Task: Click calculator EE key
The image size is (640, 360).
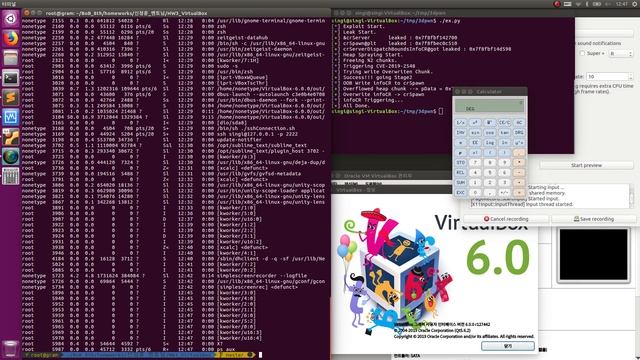Action: [x=475, y=142]
